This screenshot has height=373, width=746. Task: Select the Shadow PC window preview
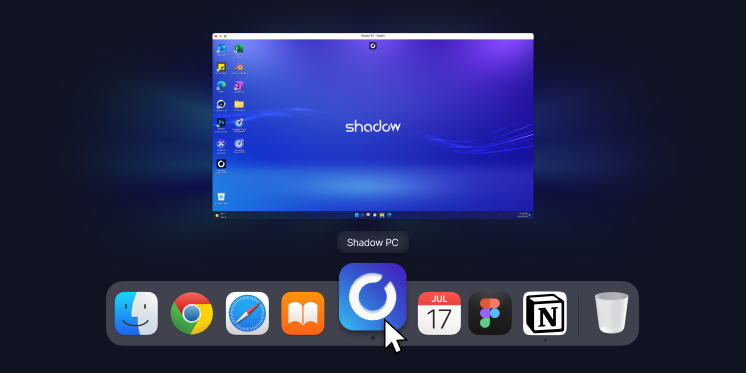tap(373, 126)
